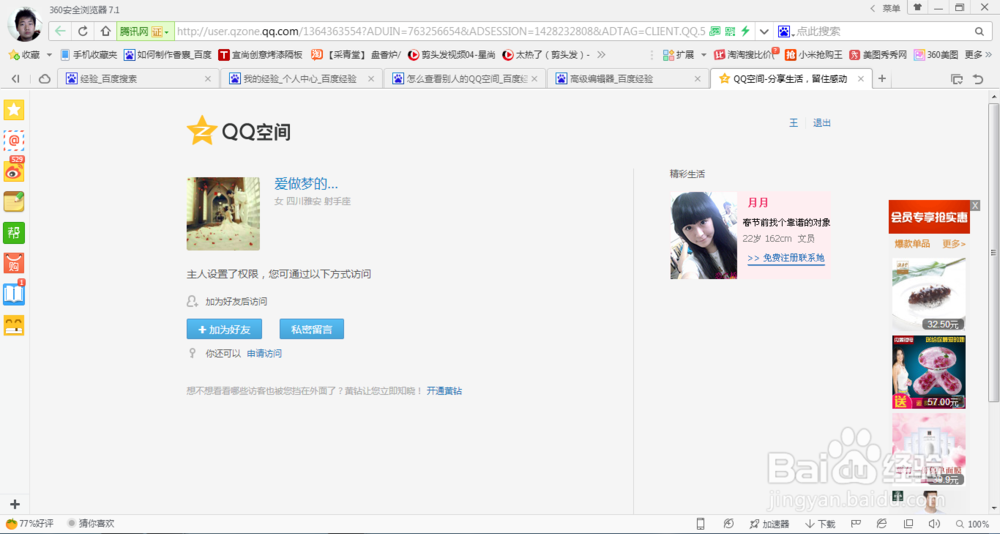
Task: Switch to 怎么查看别人的QQ空间 tab
Action: [465, 78]
